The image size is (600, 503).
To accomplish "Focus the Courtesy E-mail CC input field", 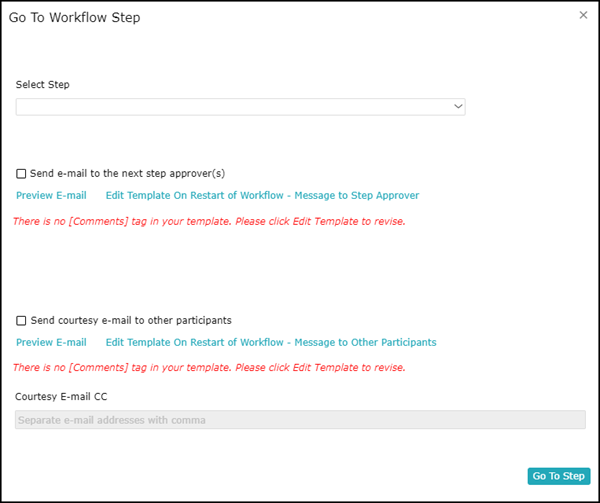I will pyautogui.click(x=300, y=420).
